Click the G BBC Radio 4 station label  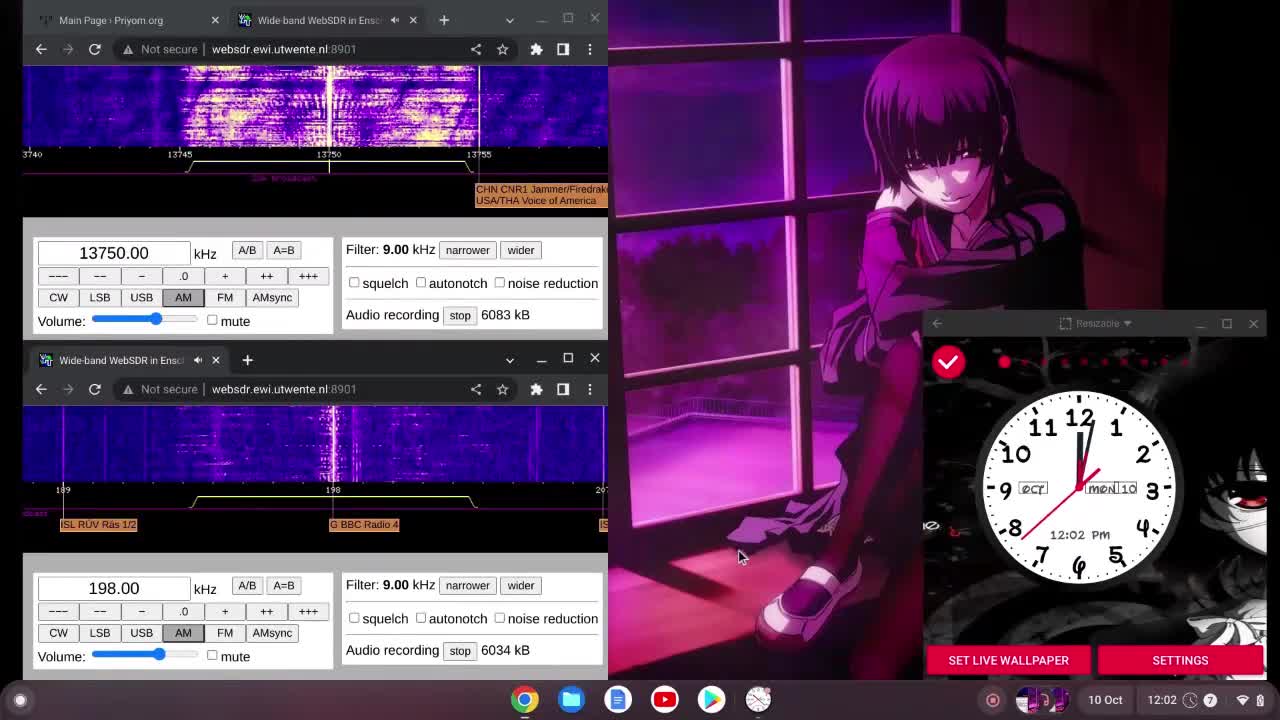364,524
